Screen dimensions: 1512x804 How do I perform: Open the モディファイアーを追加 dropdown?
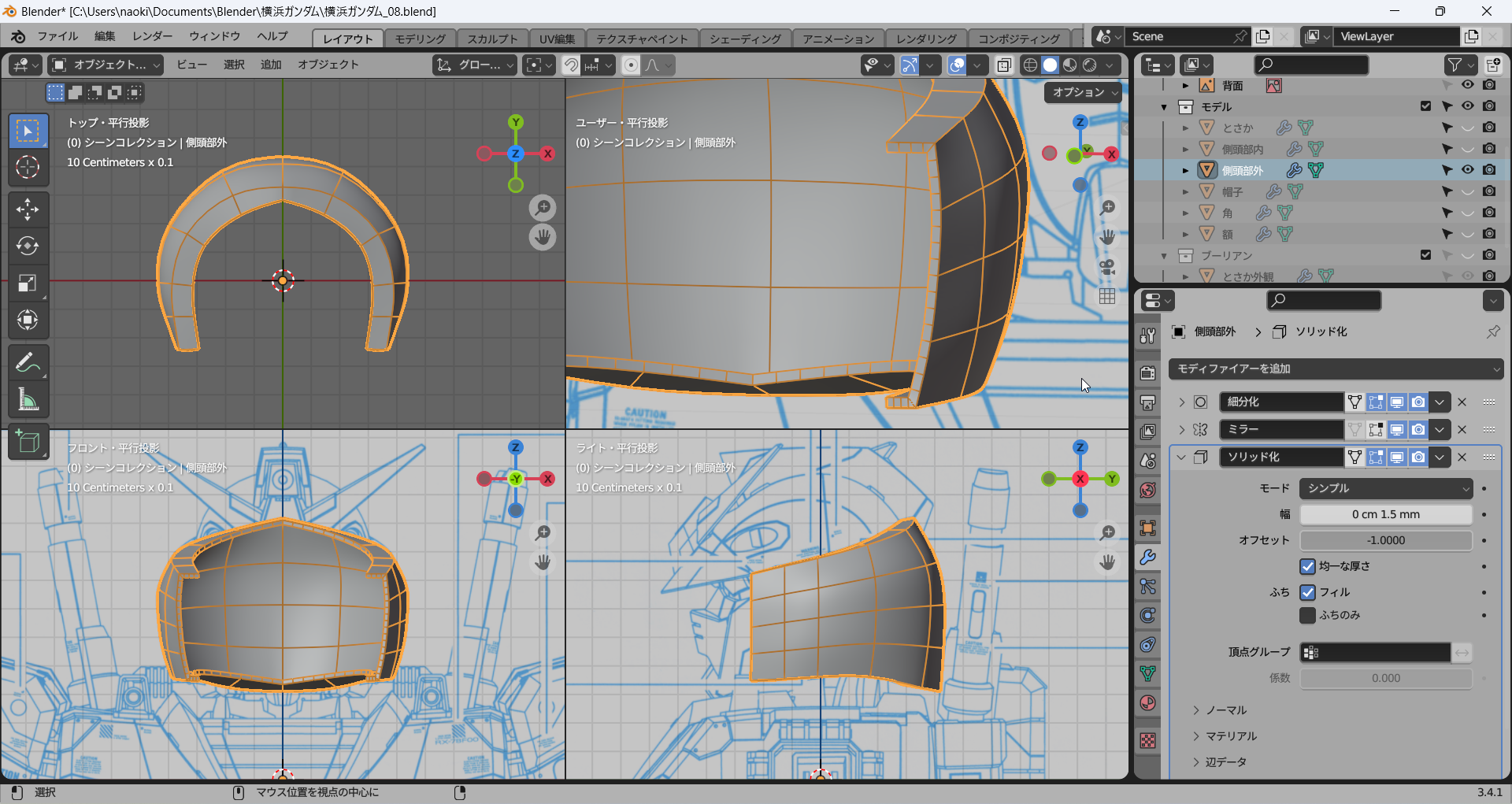1336,369
